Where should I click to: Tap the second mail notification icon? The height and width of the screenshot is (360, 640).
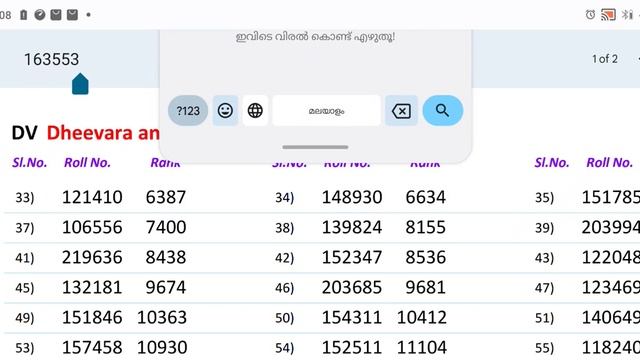[x=72, y=15]
